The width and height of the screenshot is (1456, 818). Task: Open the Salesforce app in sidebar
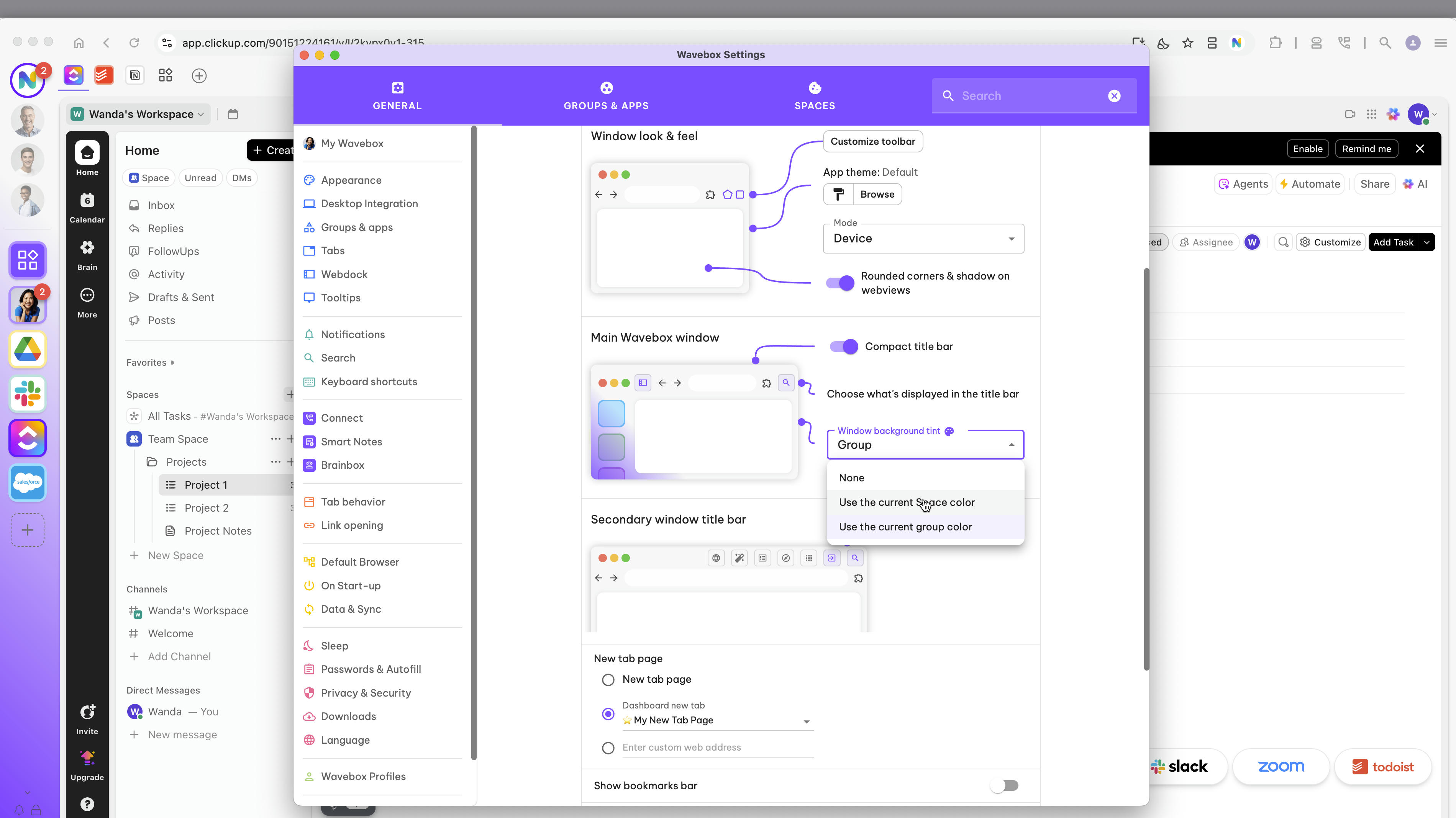tap(27, 483)
